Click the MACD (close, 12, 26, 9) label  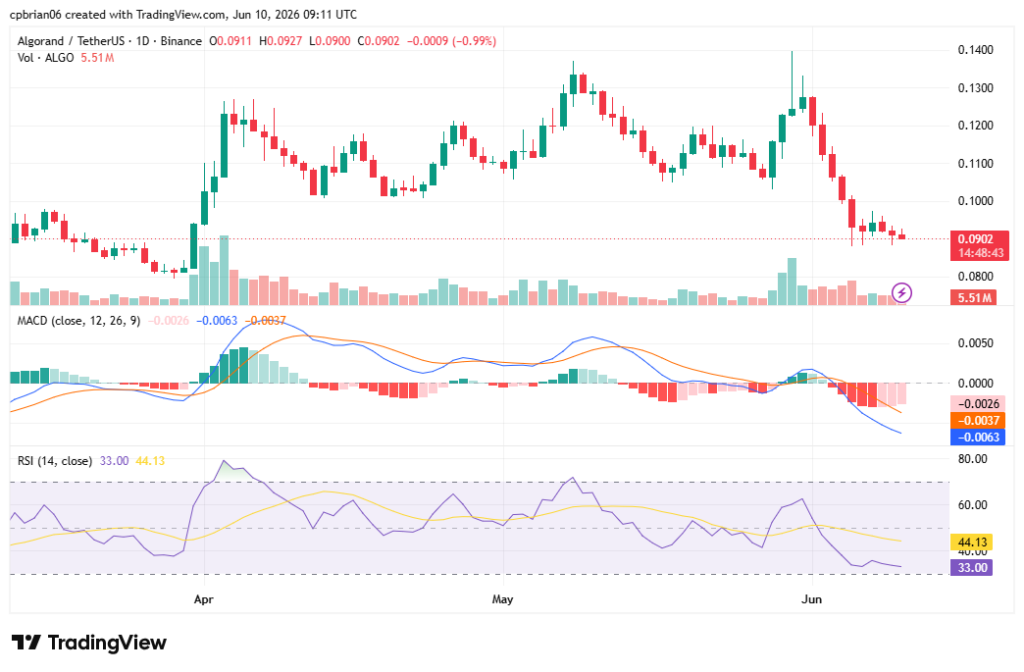pyautogui.click(x=78, y=321)
